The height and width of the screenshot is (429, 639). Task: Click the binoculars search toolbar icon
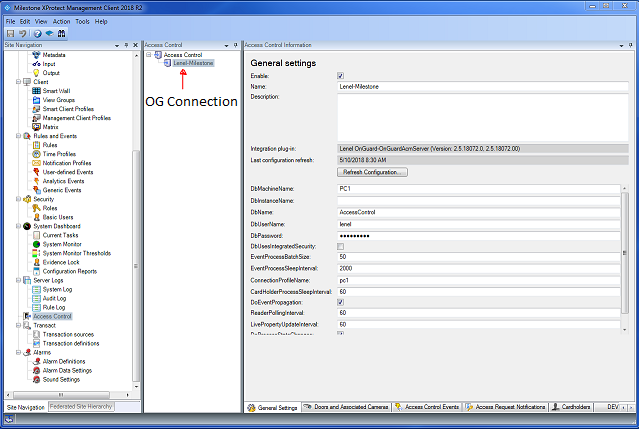(62, 33)
